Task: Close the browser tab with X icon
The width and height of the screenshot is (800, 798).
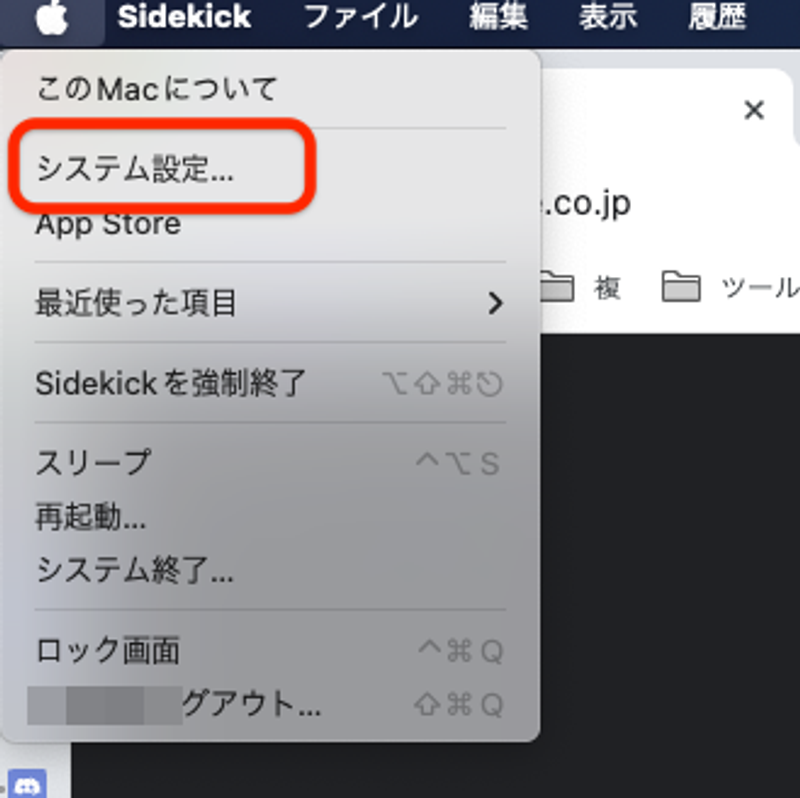Action: (754, 110)
